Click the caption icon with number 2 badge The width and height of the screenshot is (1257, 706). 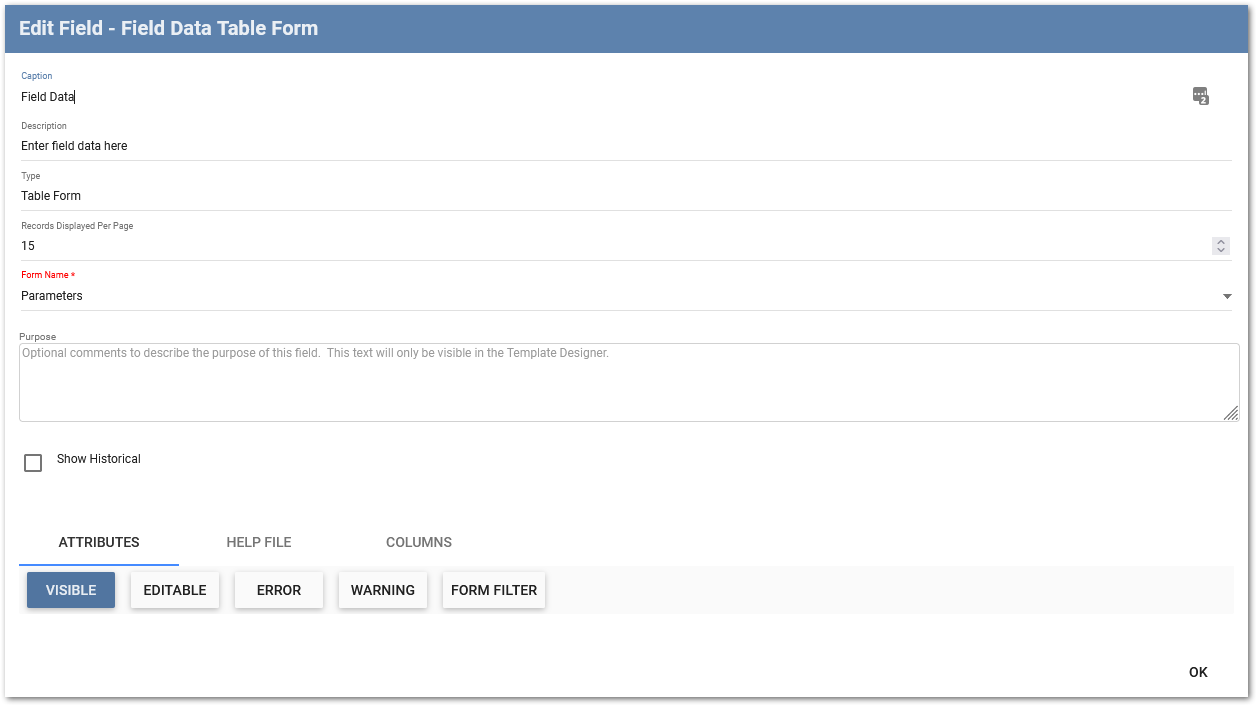point(1200,96)
